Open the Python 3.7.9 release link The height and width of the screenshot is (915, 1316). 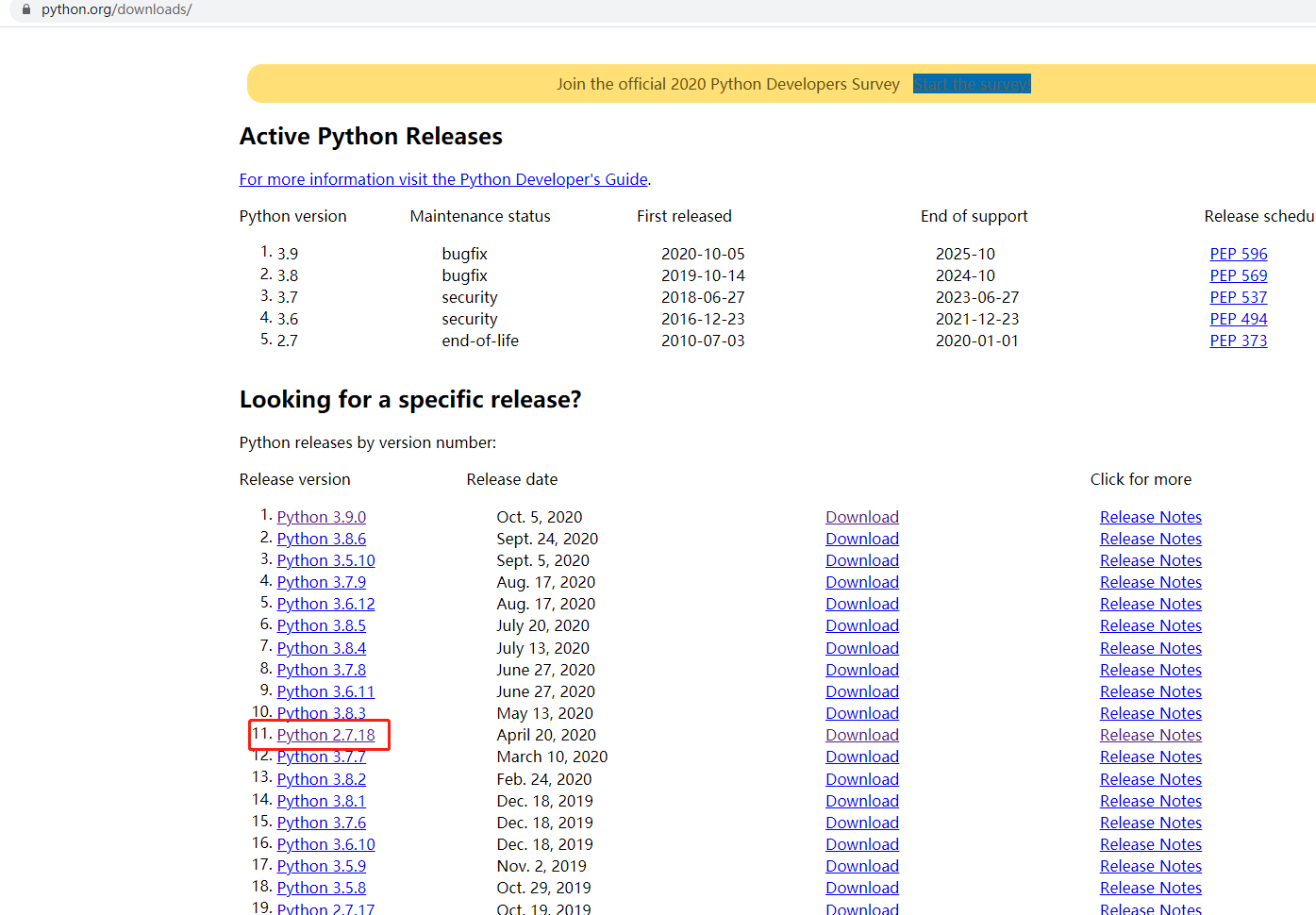(322, 582)
